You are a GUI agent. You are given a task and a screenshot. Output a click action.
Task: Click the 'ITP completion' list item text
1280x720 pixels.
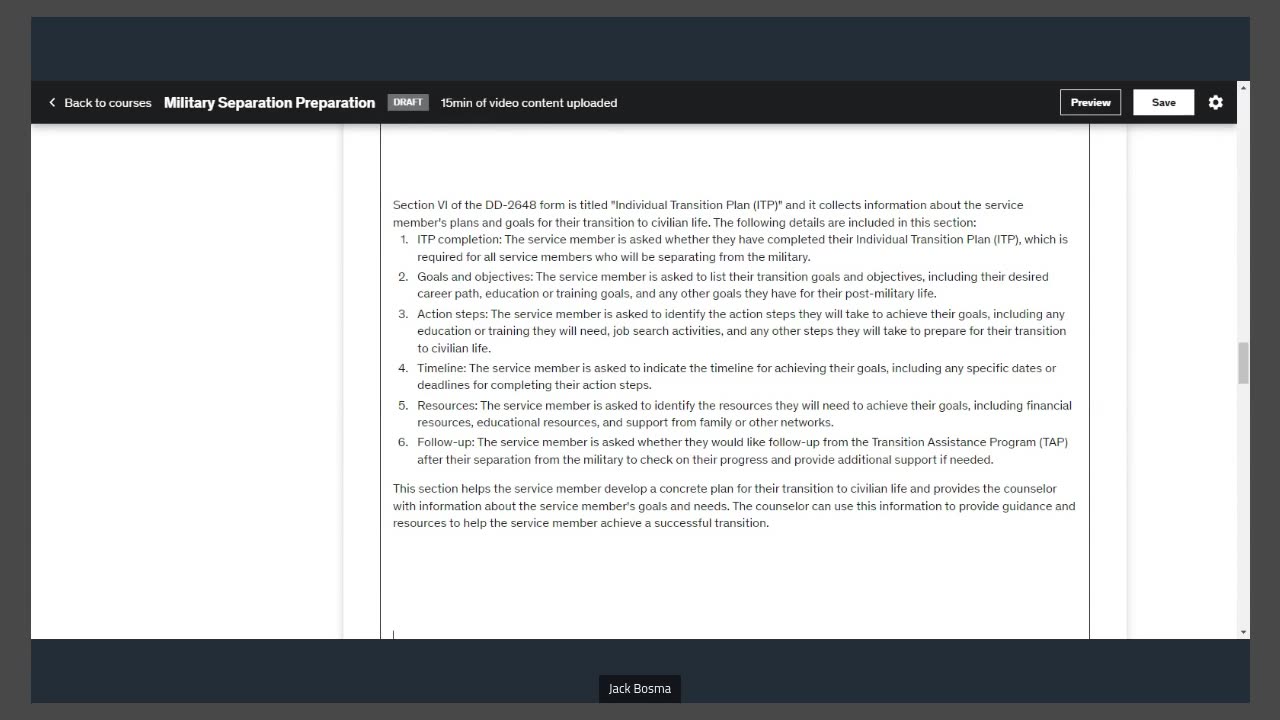(x=742, y=248)
